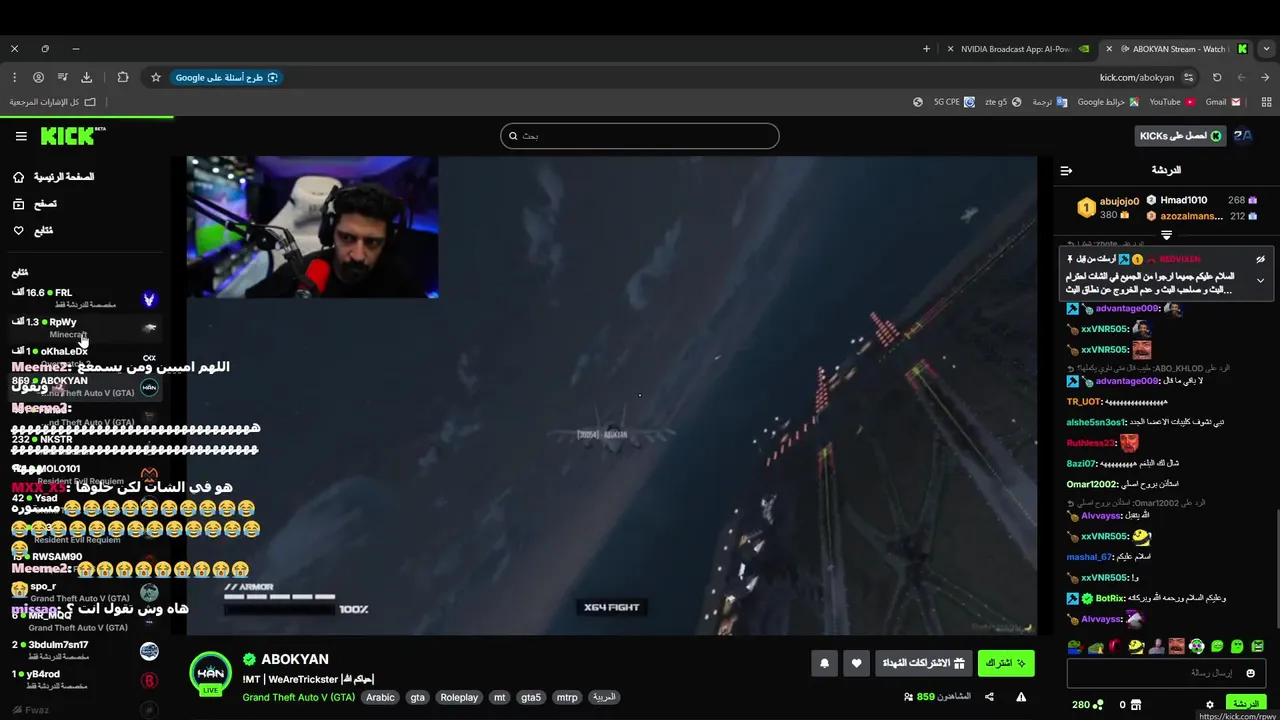
Task: Open the zte g5 bookmark
Action: point(1003,102)
